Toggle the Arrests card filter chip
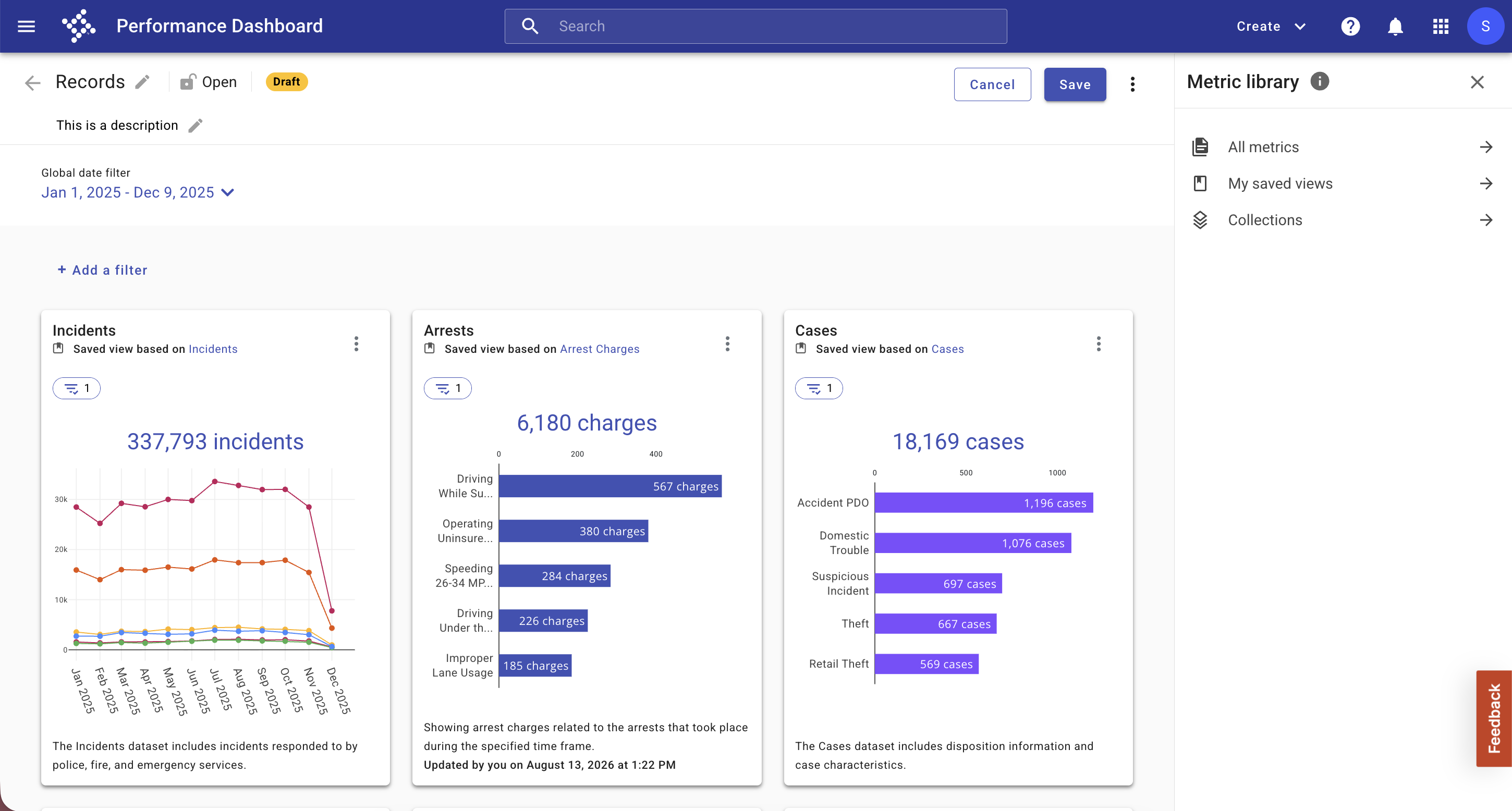The height and width of the screenshot is (811, 1512). (448, 388)
